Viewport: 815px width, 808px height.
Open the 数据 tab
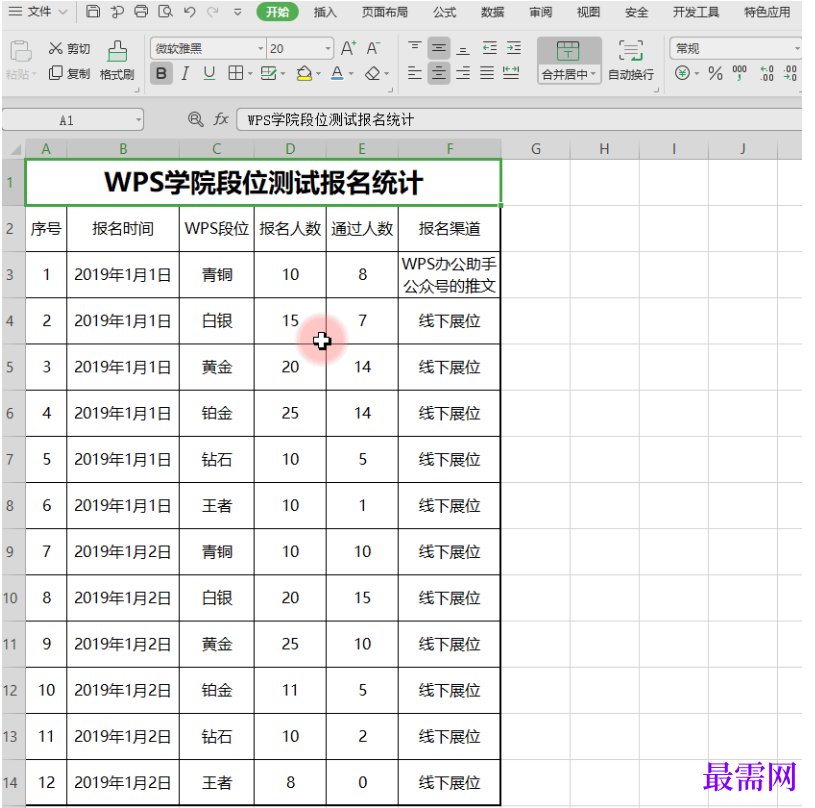pyautogui.click(x=493, y=12)
